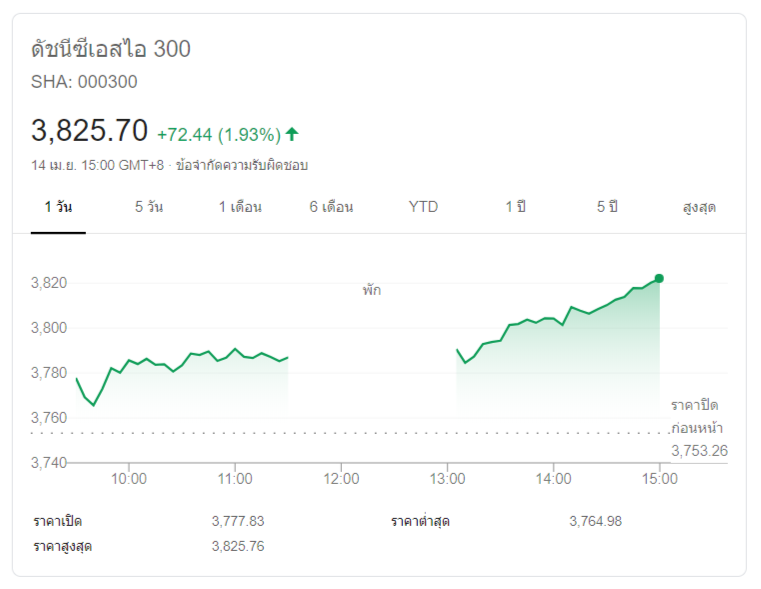Click the previous close value 3,753.26
Screen dimensions: 761x589
(699, 450)
